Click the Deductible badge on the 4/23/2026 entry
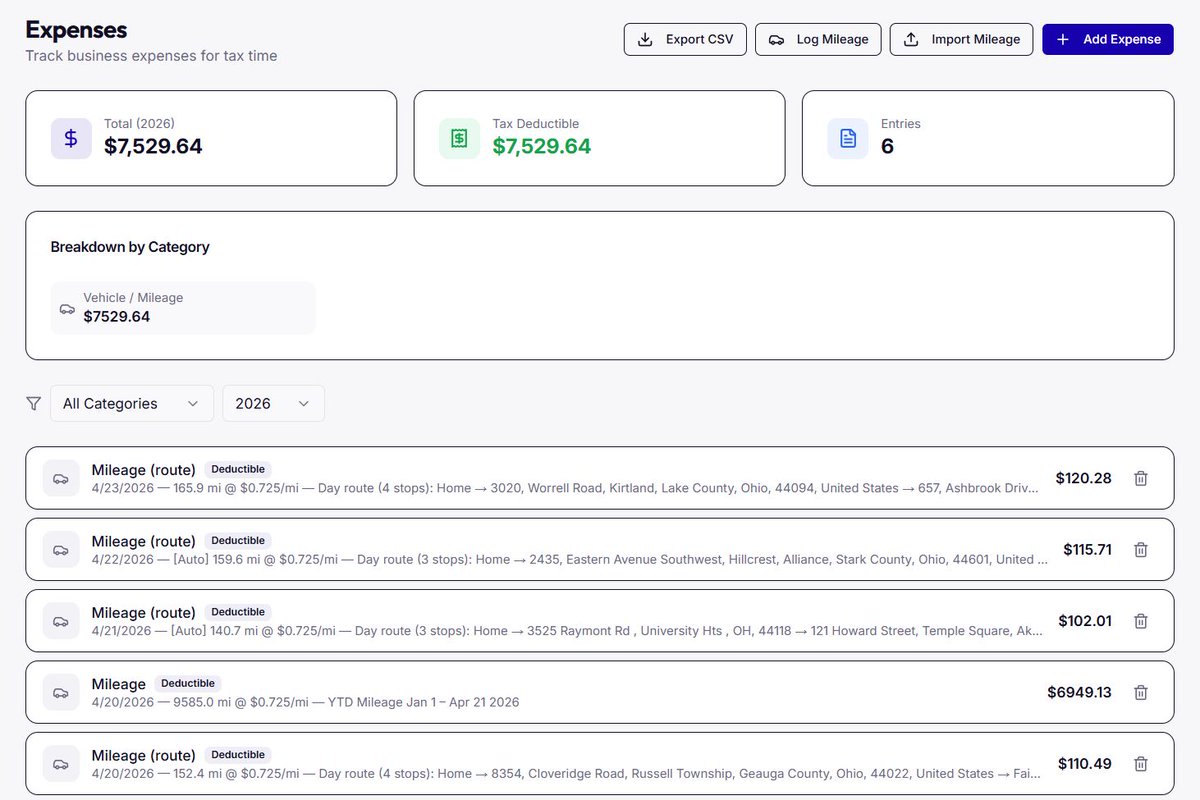1200x800 pixels. pos(238,469)
